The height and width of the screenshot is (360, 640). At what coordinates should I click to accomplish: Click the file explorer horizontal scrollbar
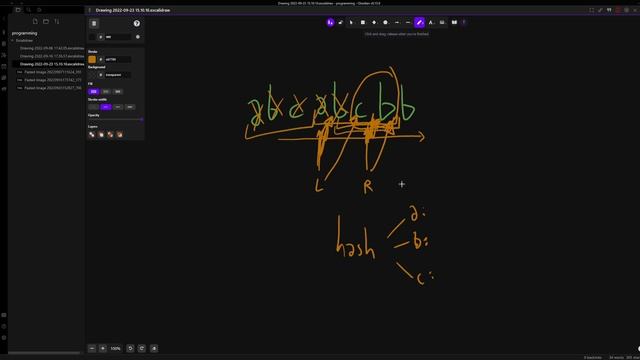(x=44, y=353)
